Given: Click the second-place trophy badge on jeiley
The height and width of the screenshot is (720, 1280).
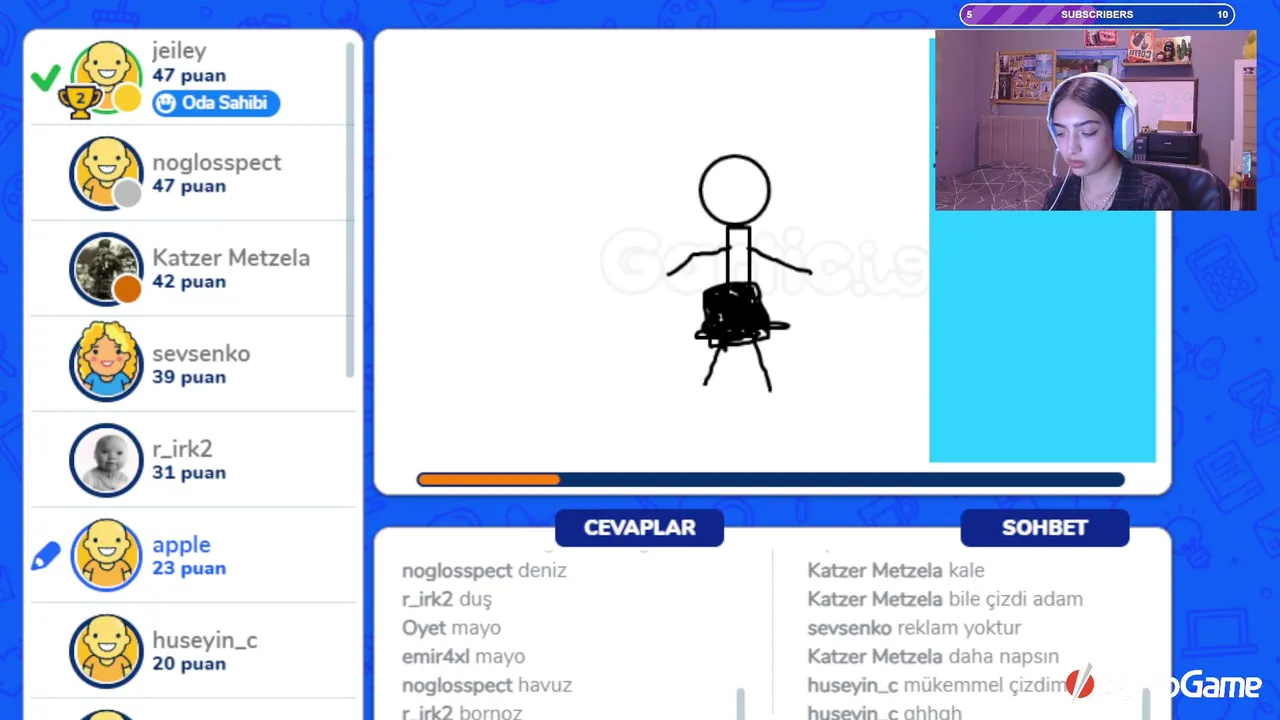Looking at the screenshot, I should (x=80, y=101).
